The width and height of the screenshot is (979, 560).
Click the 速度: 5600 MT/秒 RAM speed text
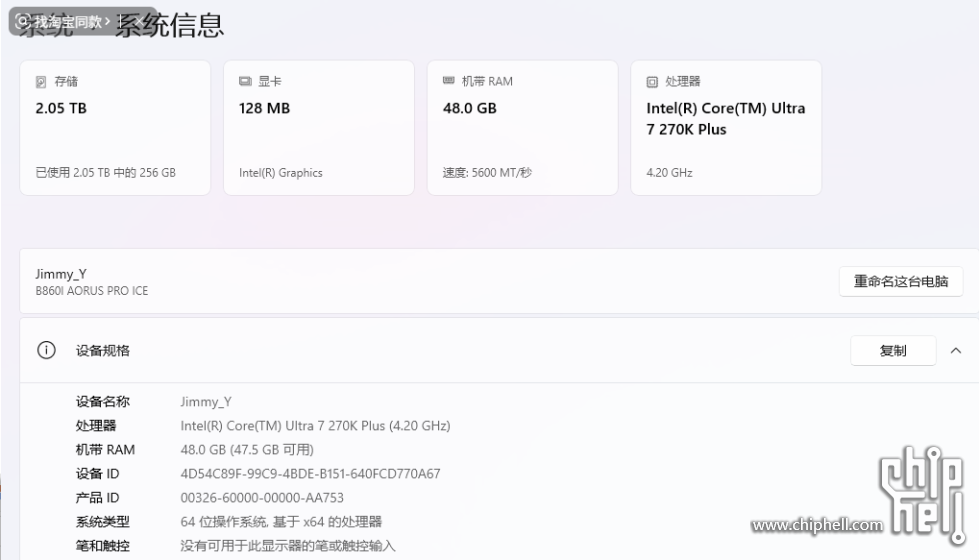tap(487, 173)
